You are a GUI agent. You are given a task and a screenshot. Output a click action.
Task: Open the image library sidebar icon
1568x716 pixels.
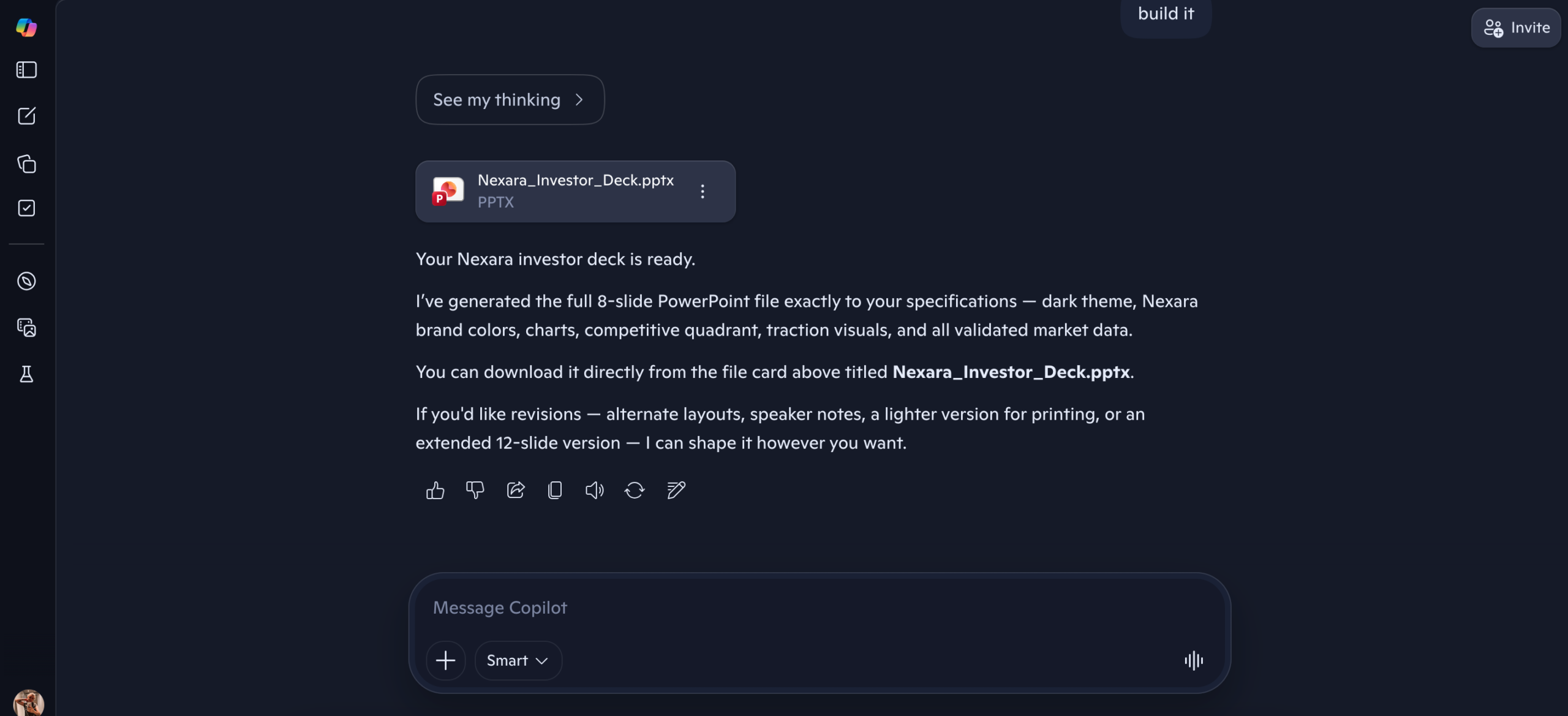tap(26, 328)
